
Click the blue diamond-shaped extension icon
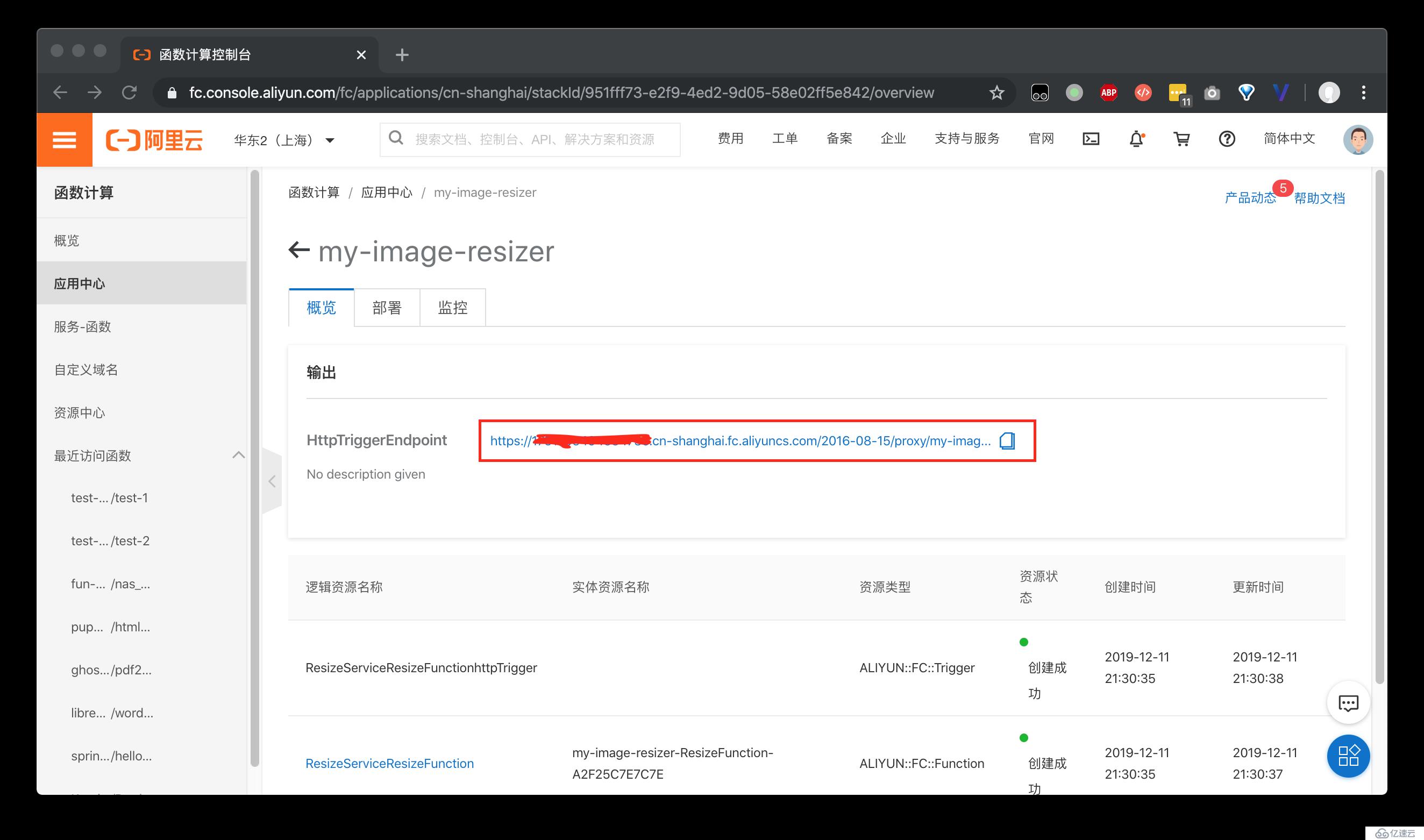click(x=1247, y=92)
